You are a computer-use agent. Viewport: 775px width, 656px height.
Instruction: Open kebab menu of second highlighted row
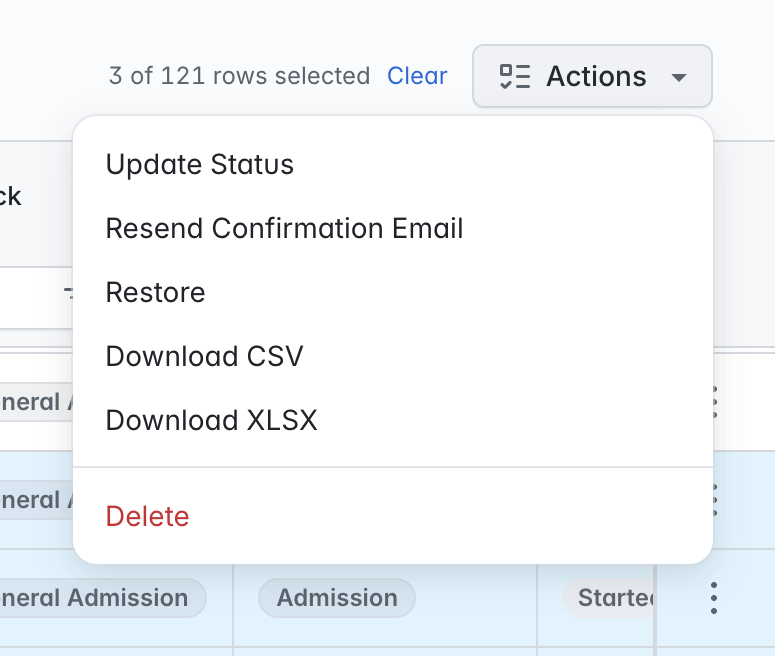coord(715,500)
